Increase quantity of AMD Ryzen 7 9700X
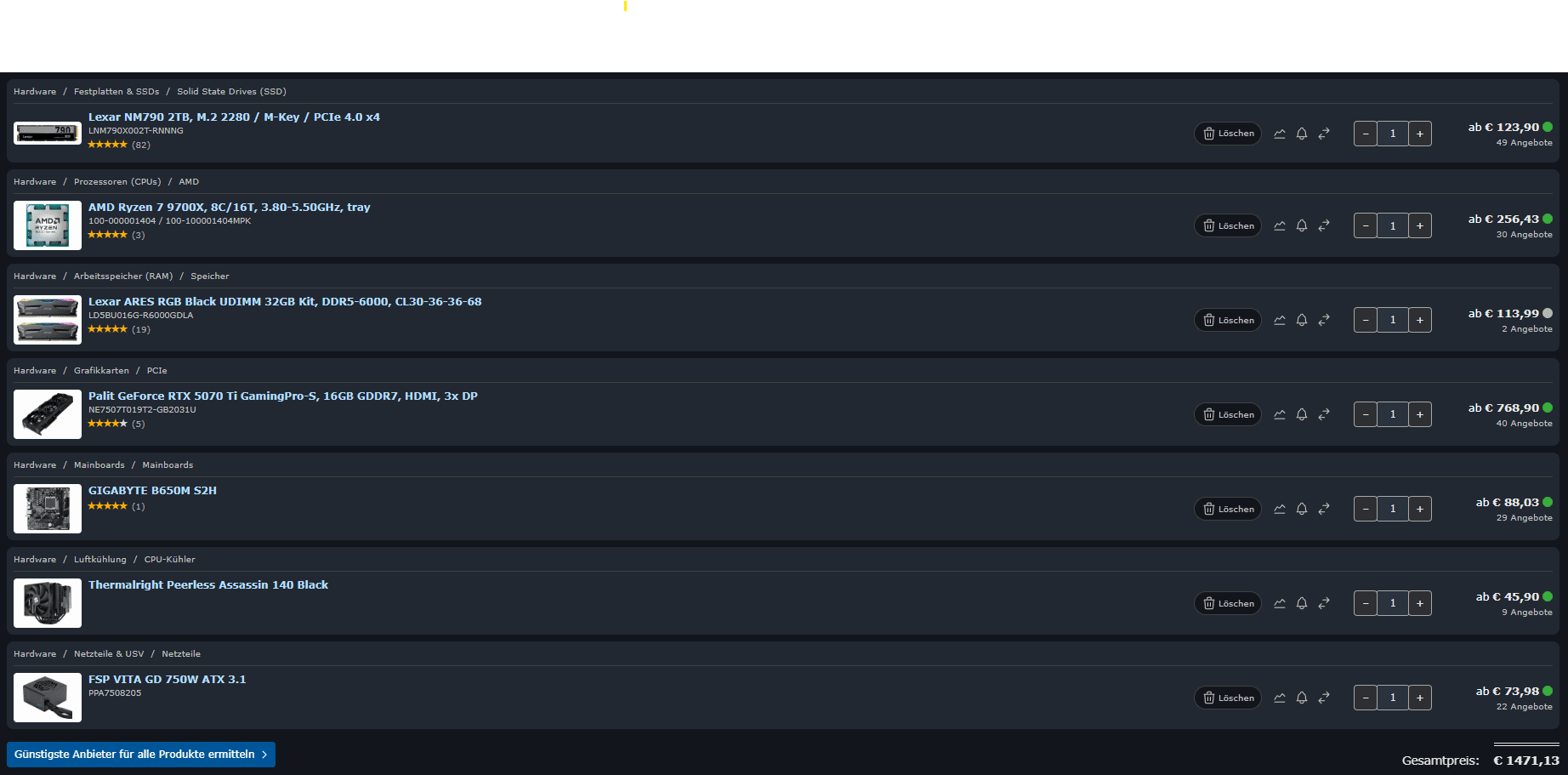 click(1420, 225)
